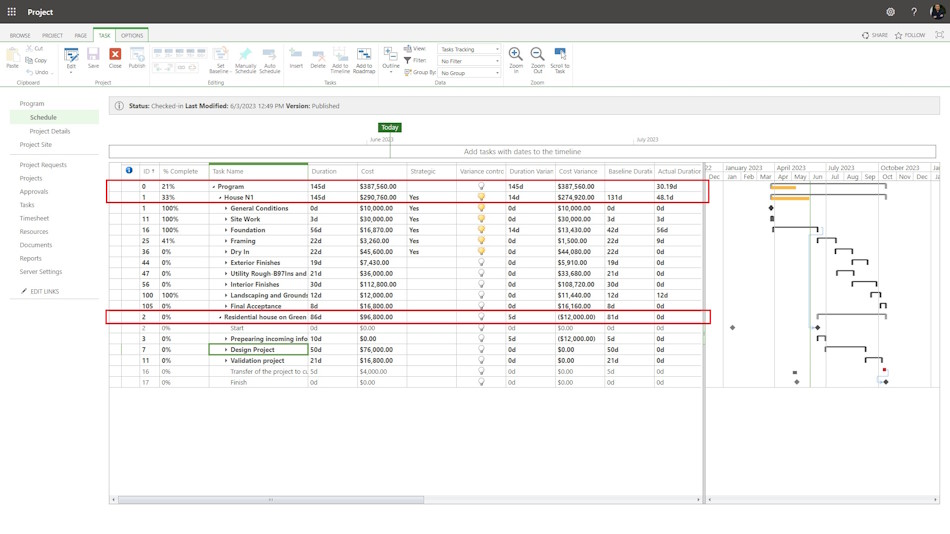Open the Group By dropdown showing No Group
Viewport: 950px width, 534px height.
tap(470, 73)
